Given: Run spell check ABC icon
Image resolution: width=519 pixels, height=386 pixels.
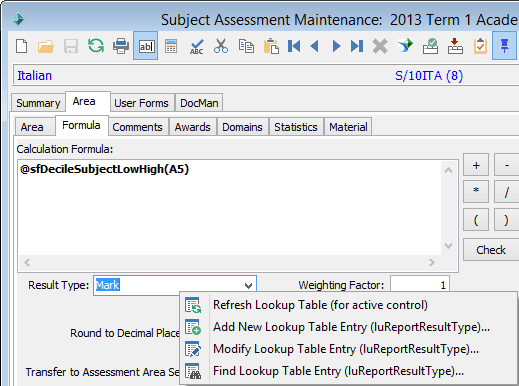Looking at the screenshot, I should click(196, 46).
